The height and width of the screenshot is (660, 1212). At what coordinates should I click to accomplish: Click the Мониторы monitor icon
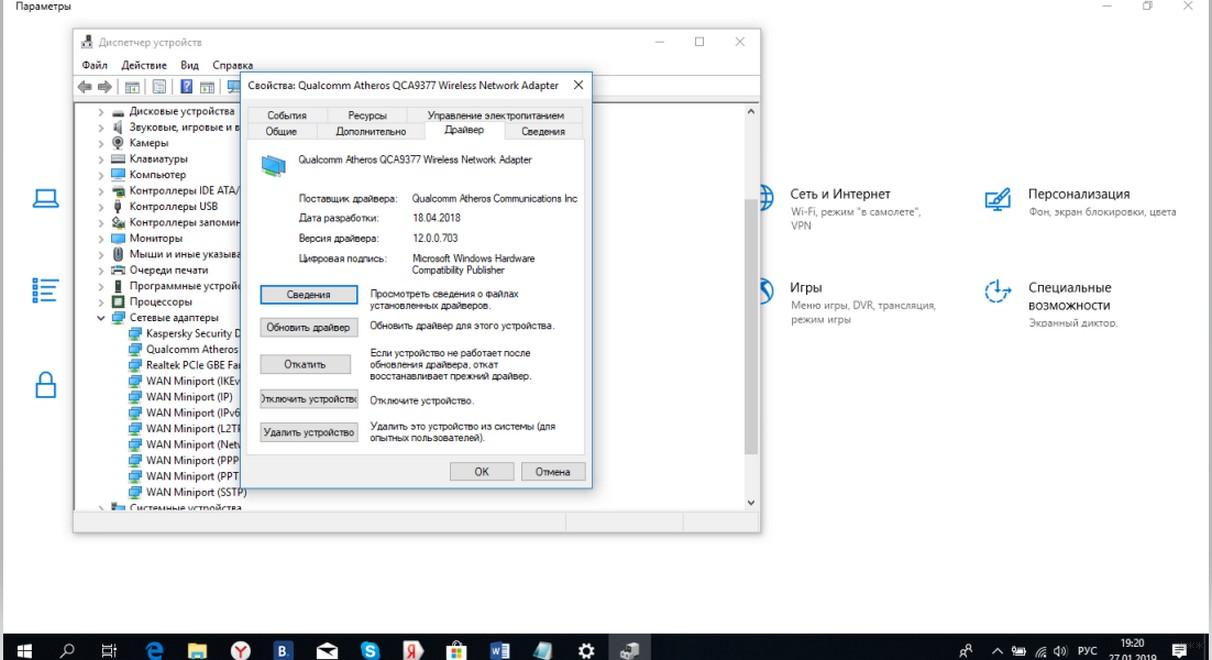(118, 238)
